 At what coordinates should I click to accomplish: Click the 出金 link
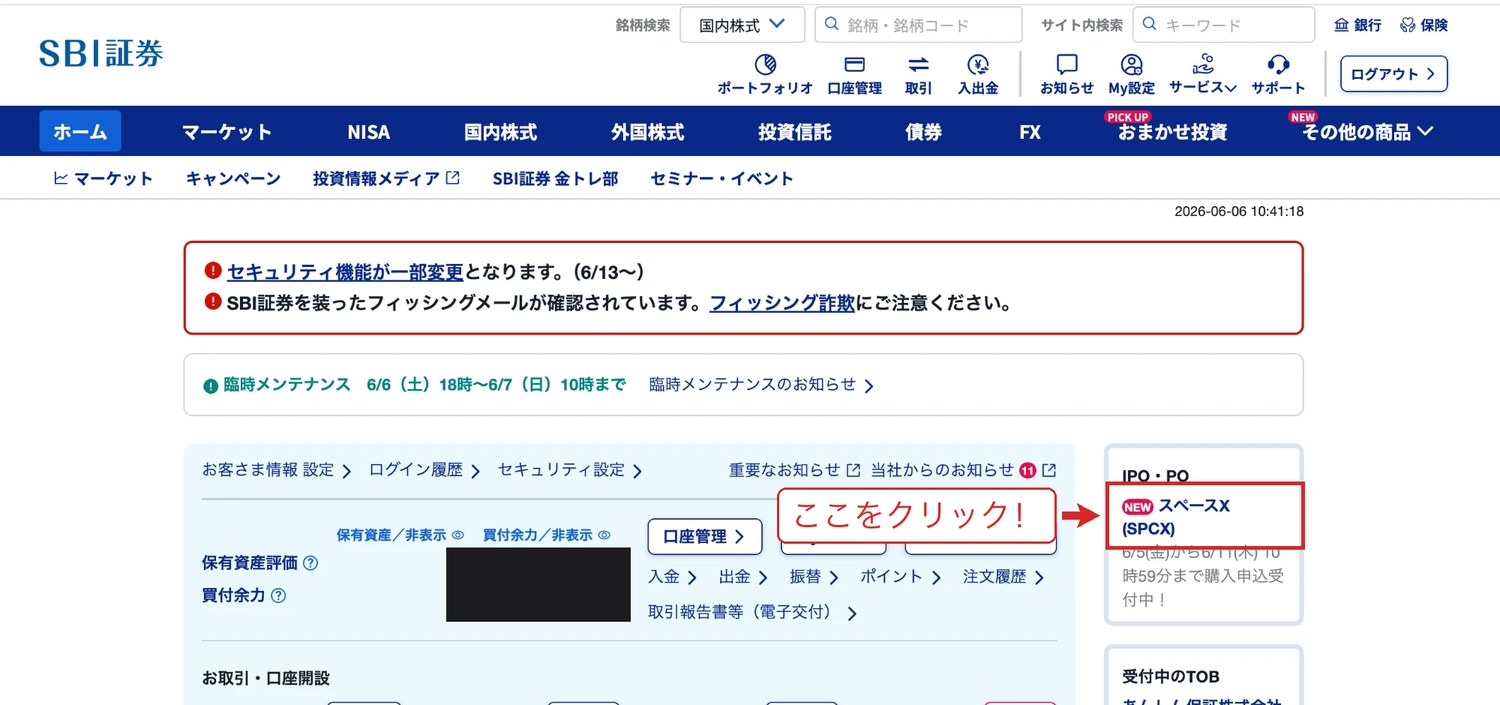coord(742,577)
